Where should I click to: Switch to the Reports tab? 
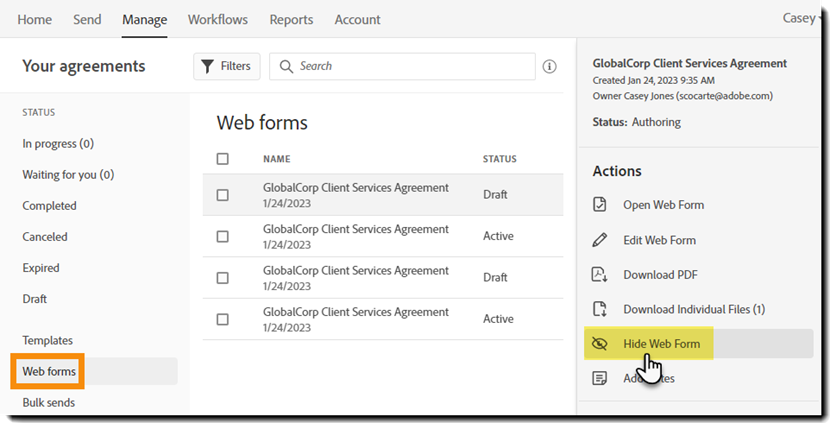[291, 20]
